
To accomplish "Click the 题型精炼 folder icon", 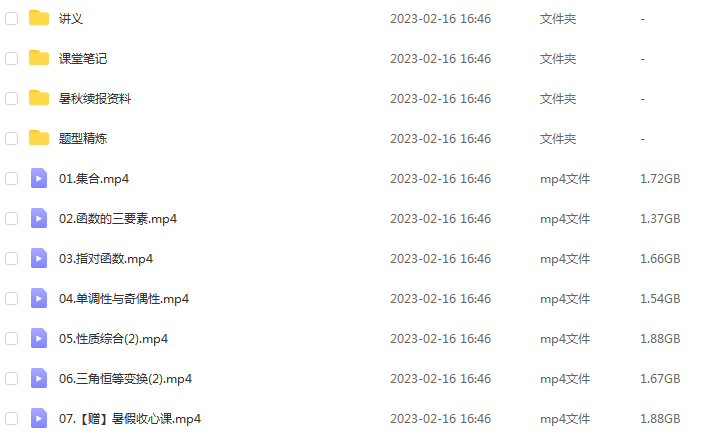I will [x=39, y=138].
